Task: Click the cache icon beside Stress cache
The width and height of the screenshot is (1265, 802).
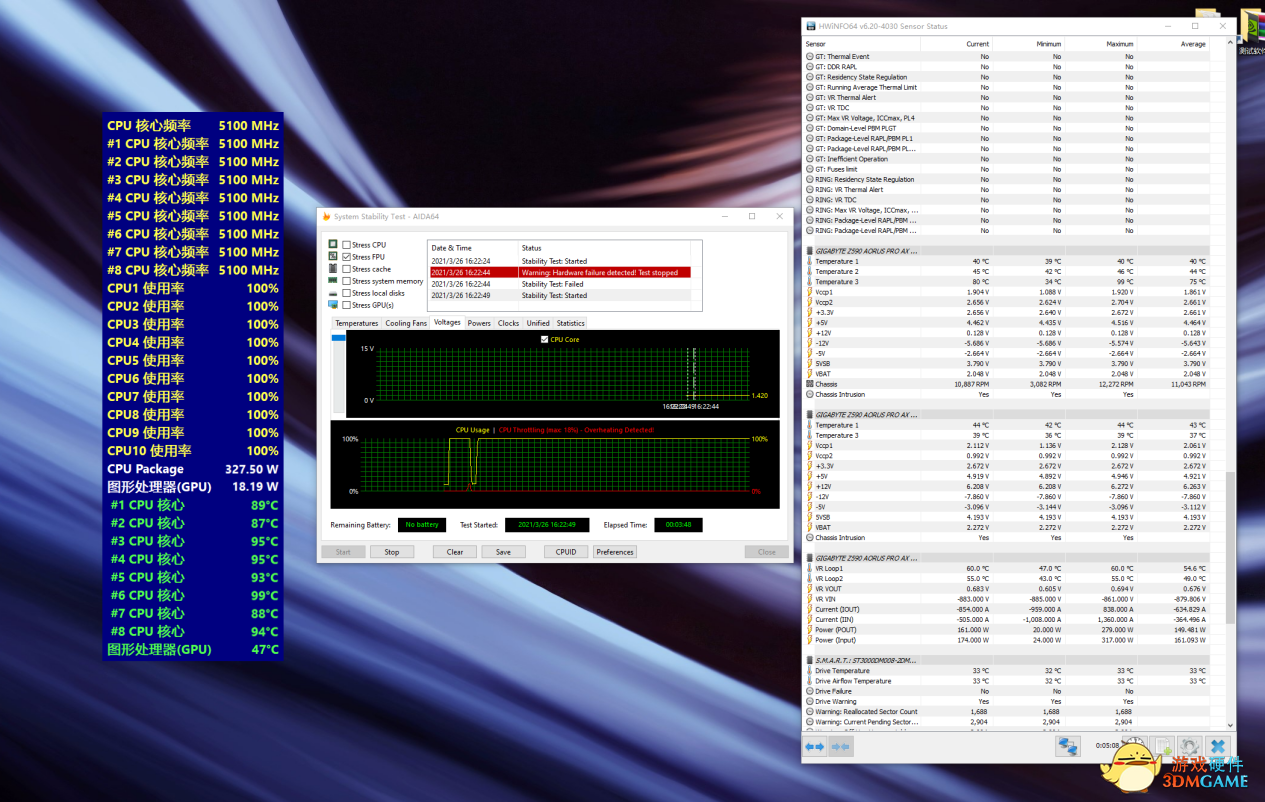Action: pyautogui.click(x=333, y=269)
